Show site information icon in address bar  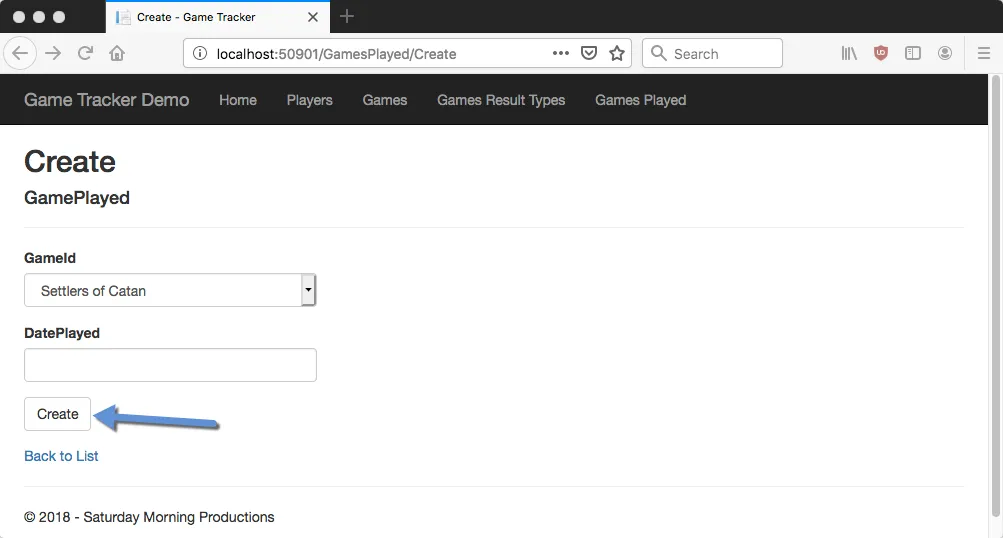[x=200, y=53]
